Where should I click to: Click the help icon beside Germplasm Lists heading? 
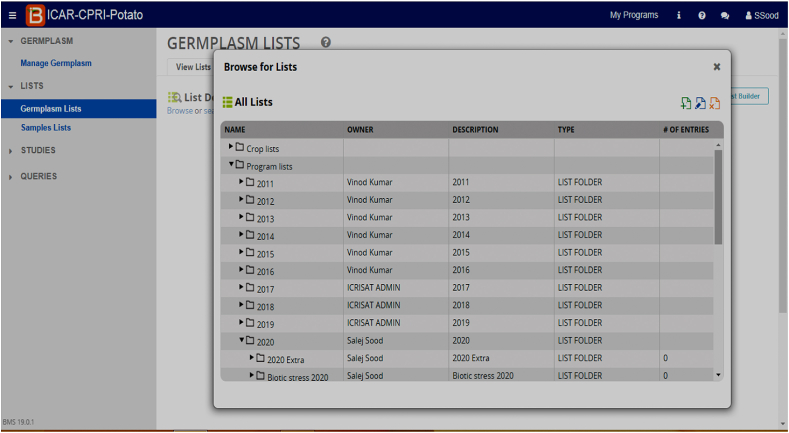(325, 42)
